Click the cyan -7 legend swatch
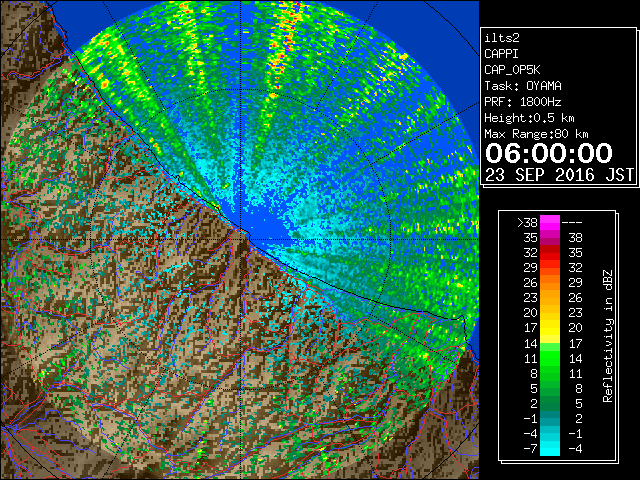 [550, 448]
